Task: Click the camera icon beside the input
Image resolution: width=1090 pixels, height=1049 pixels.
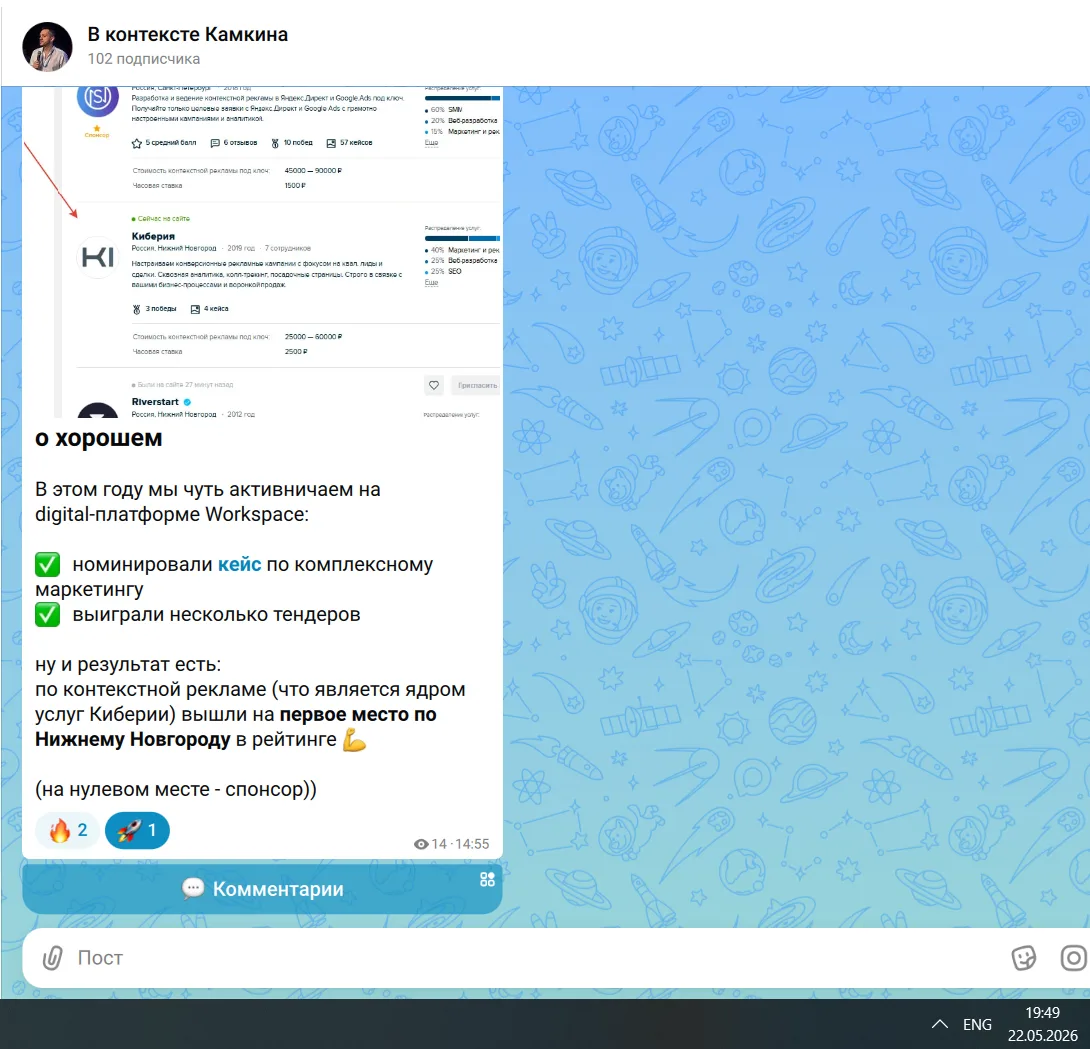Action: [1074, 958]
